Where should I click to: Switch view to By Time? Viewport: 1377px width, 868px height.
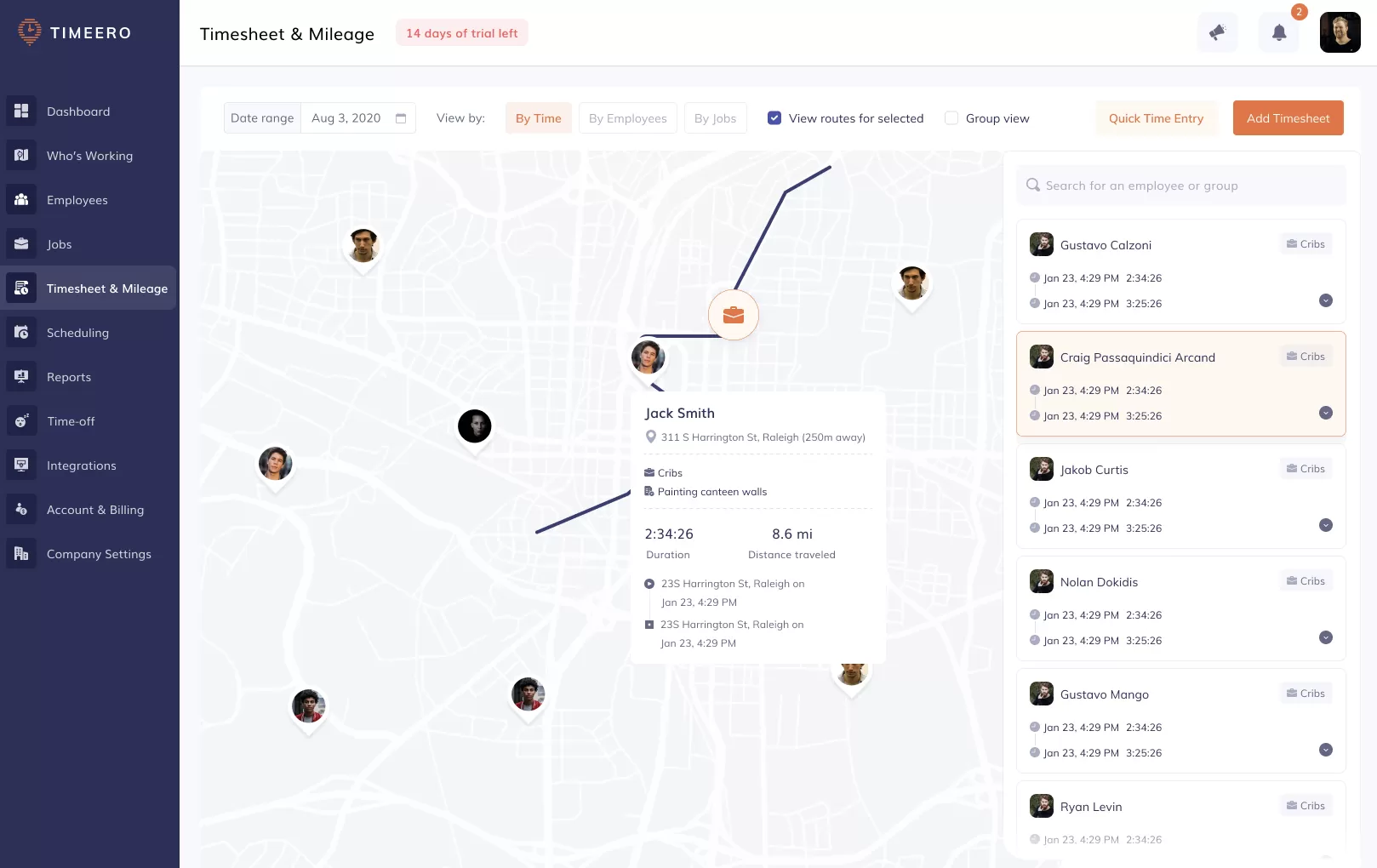point(538,118)
